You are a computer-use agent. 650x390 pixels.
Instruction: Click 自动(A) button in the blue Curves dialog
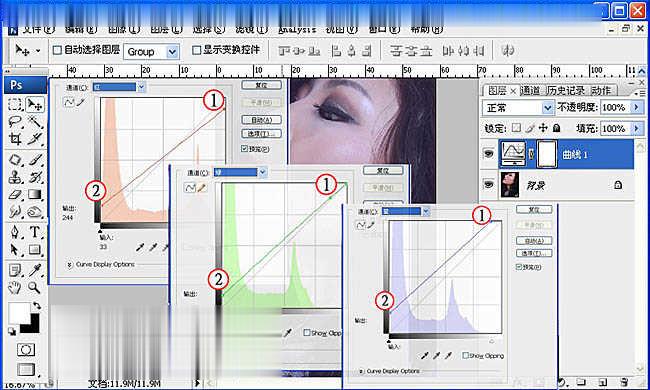coord(534,240)
